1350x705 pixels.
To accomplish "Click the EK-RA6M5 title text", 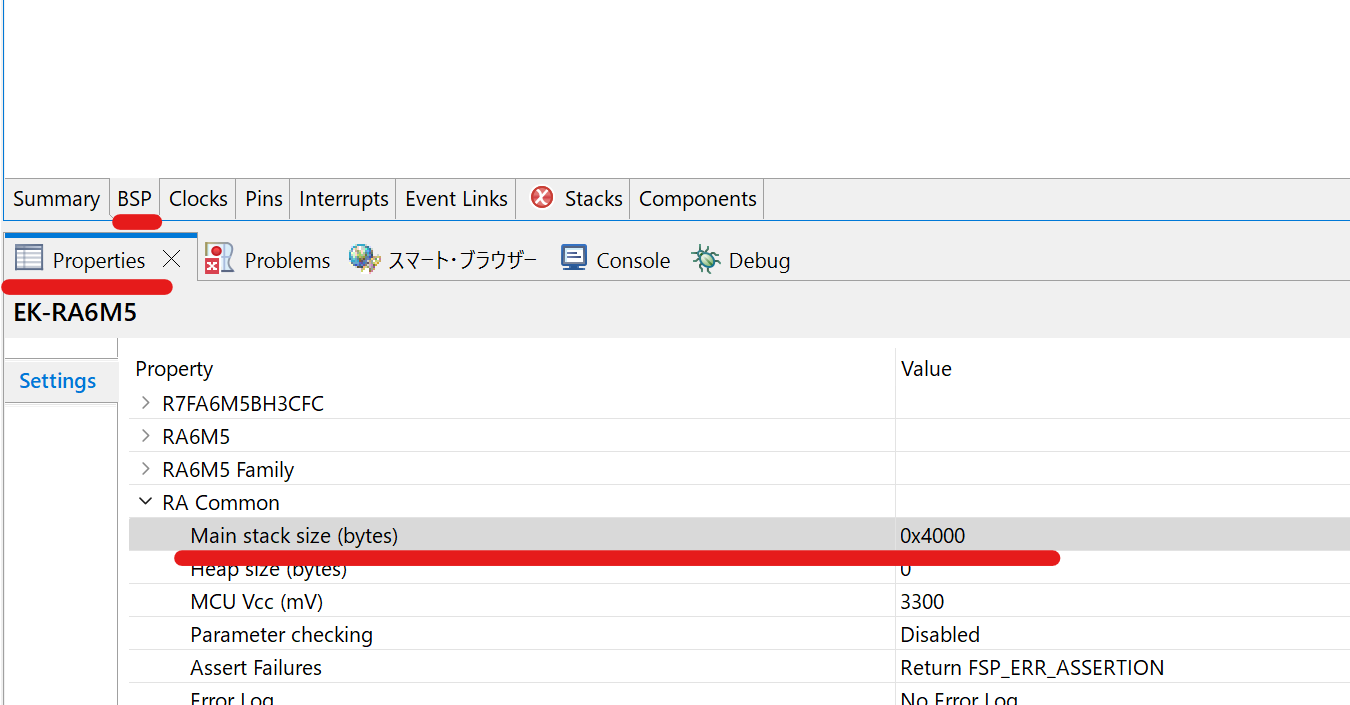I will point(75,313).
